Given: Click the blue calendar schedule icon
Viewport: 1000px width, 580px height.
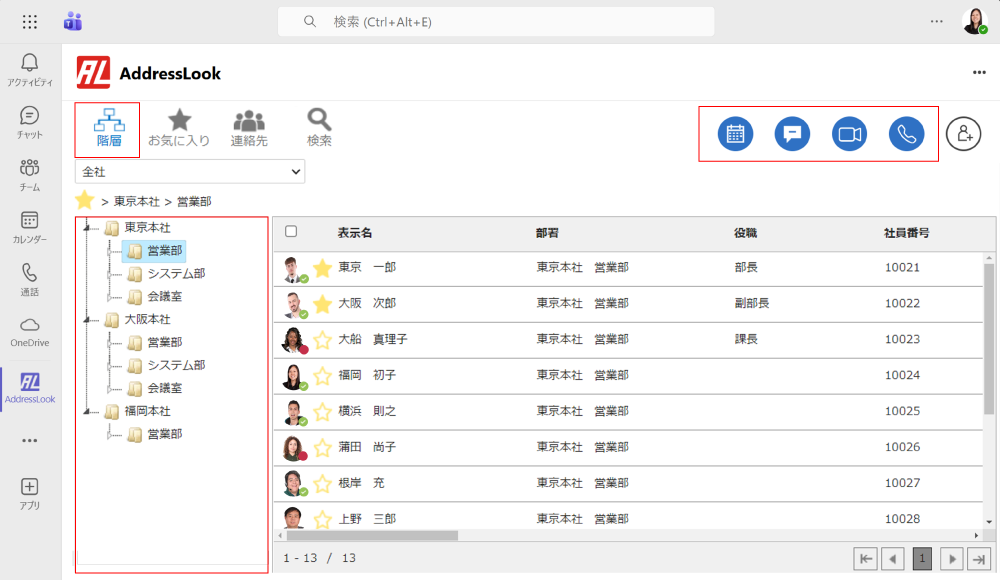Looking at the screenshot, I should pos(736,134).
